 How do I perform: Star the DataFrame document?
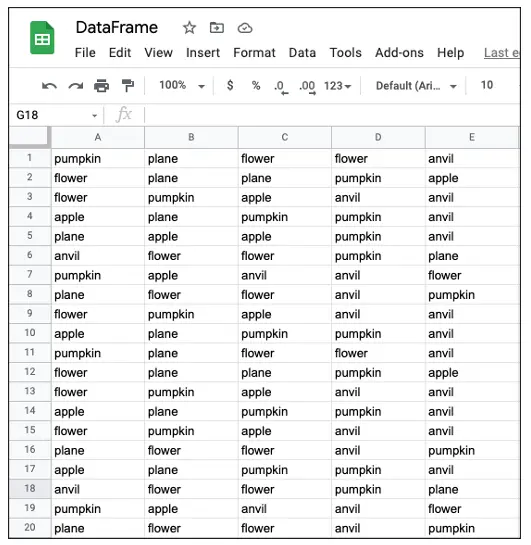coord(189,27)
